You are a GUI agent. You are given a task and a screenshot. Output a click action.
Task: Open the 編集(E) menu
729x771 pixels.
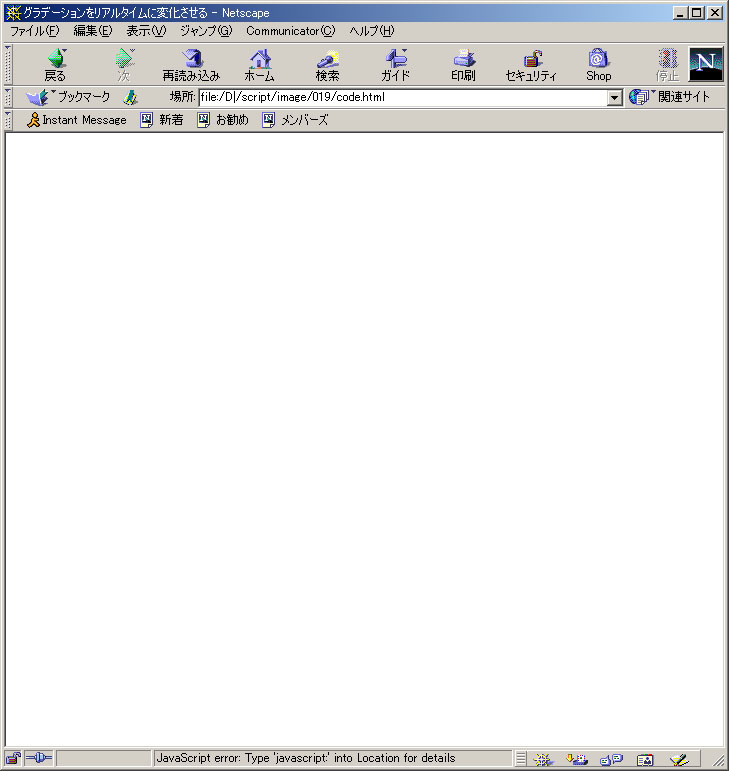pos(92,31)
